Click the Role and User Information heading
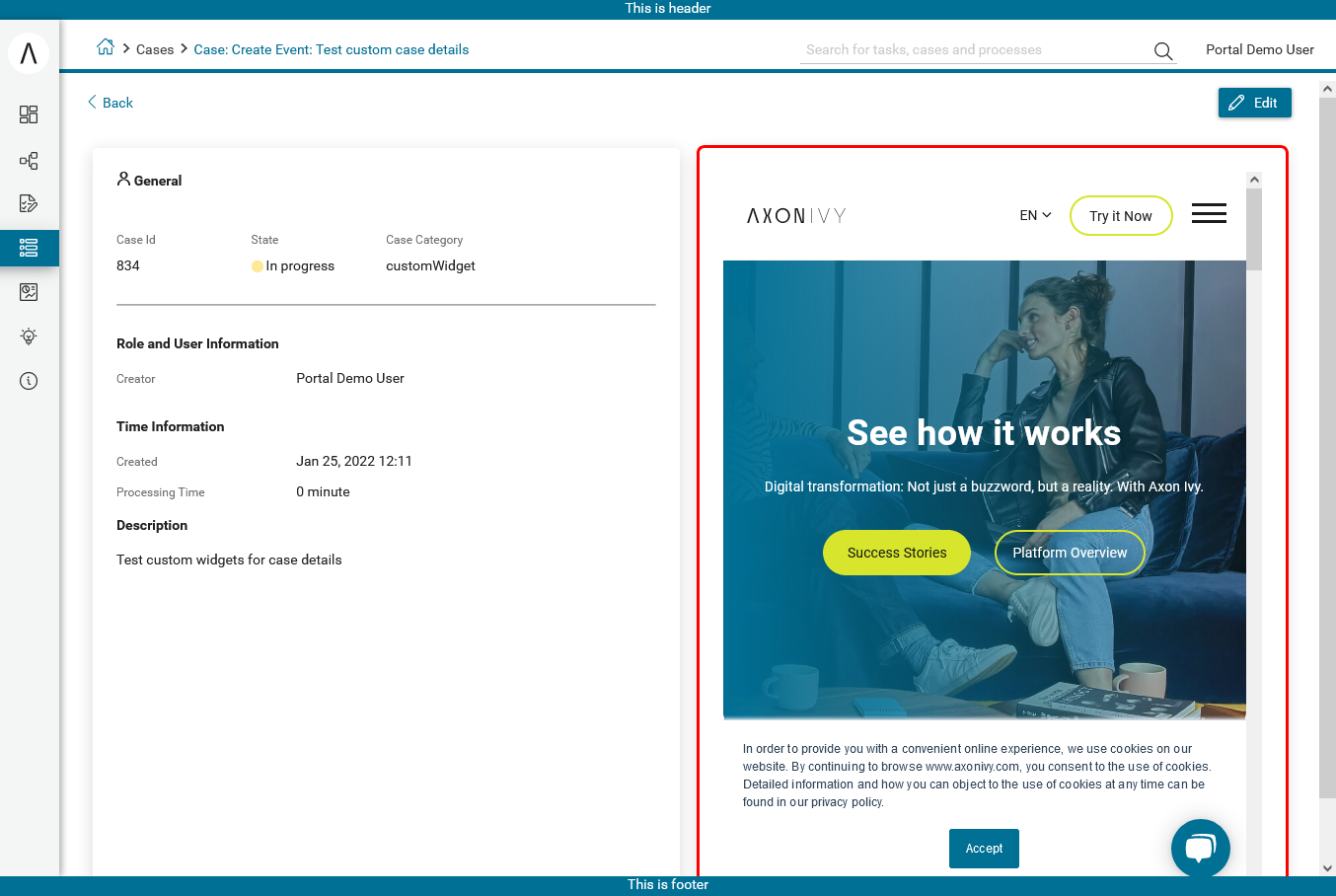 tap(197, 343)
